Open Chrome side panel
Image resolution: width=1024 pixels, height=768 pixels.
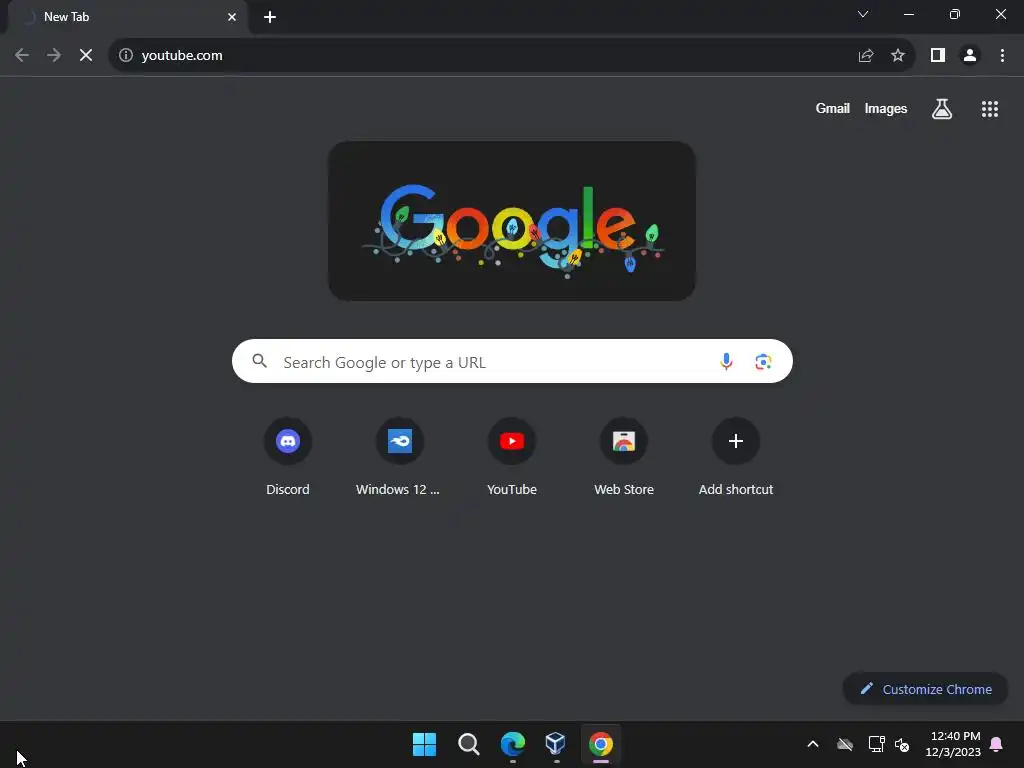click(938, 56)
